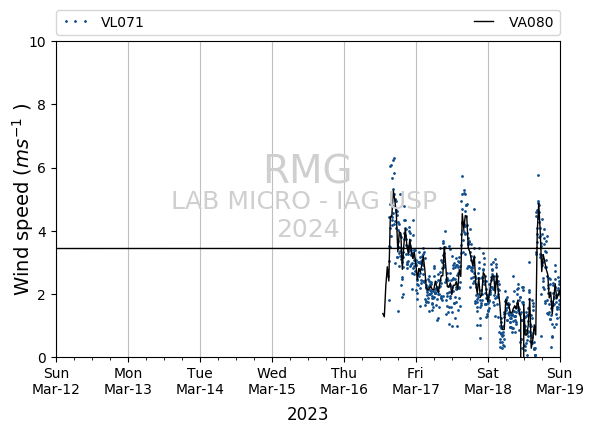Select the Mon Mar-13 x-axis label
The width and height of the screenshot is (594, 434).
click(128, 381)
